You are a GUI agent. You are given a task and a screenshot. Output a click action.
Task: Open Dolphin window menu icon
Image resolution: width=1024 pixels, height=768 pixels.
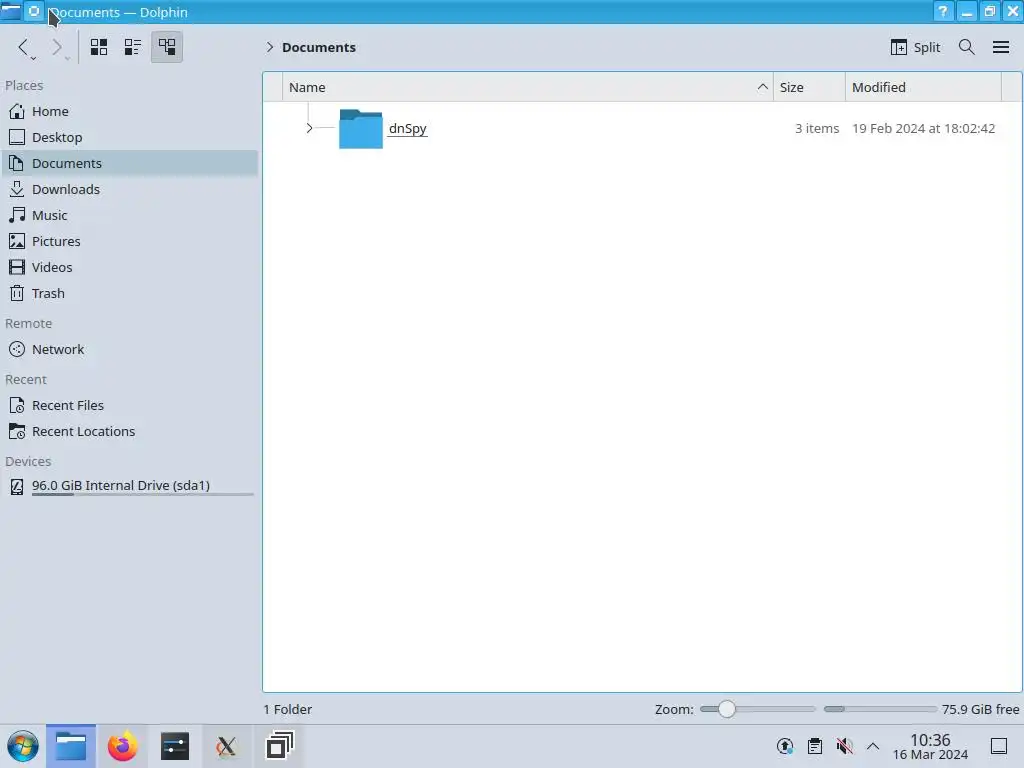pos(10,11)
